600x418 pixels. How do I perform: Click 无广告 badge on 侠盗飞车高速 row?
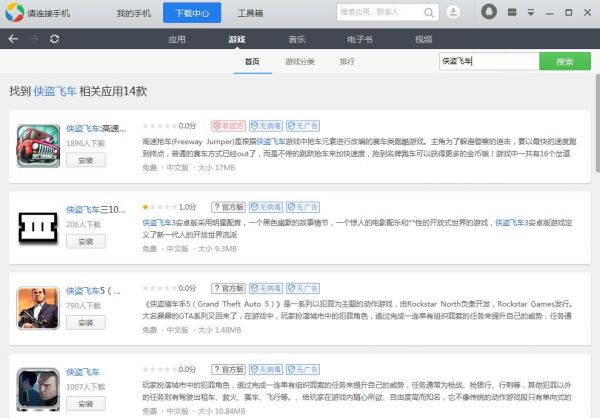(303, 126)
